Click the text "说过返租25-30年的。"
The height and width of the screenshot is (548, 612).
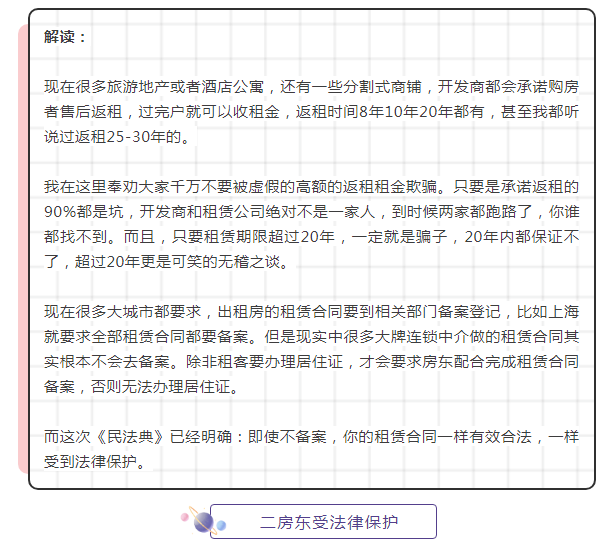[x=117, y=137]
